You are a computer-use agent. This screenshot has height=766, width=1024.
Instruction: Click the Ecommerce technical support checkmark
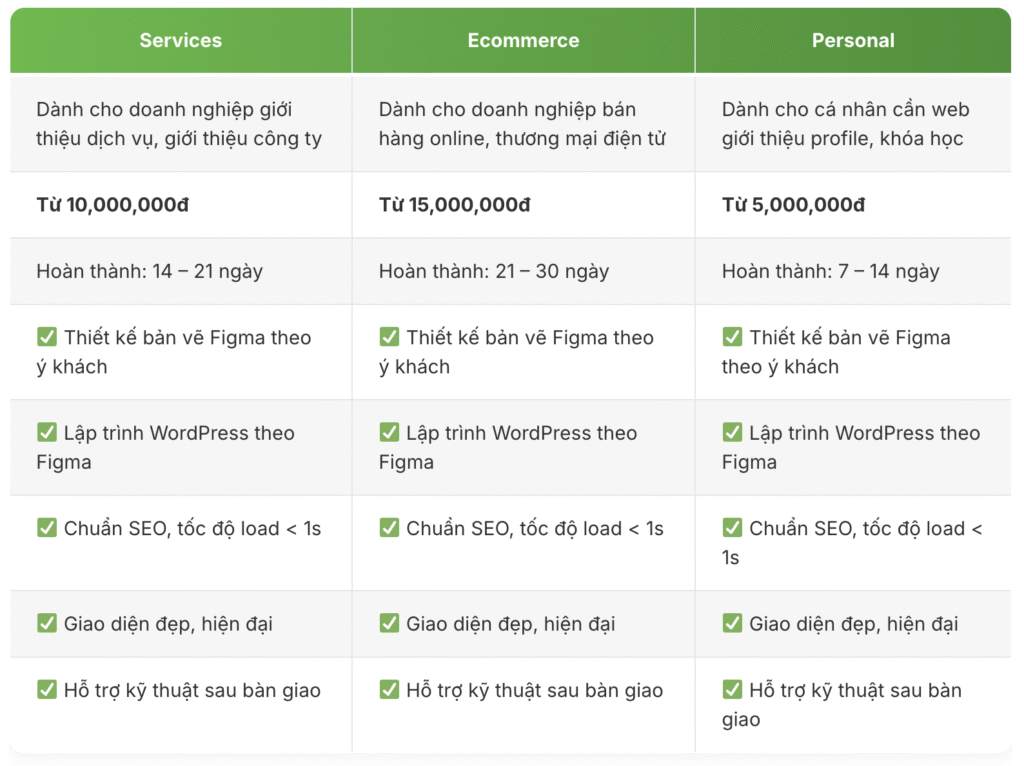(389, 689)
